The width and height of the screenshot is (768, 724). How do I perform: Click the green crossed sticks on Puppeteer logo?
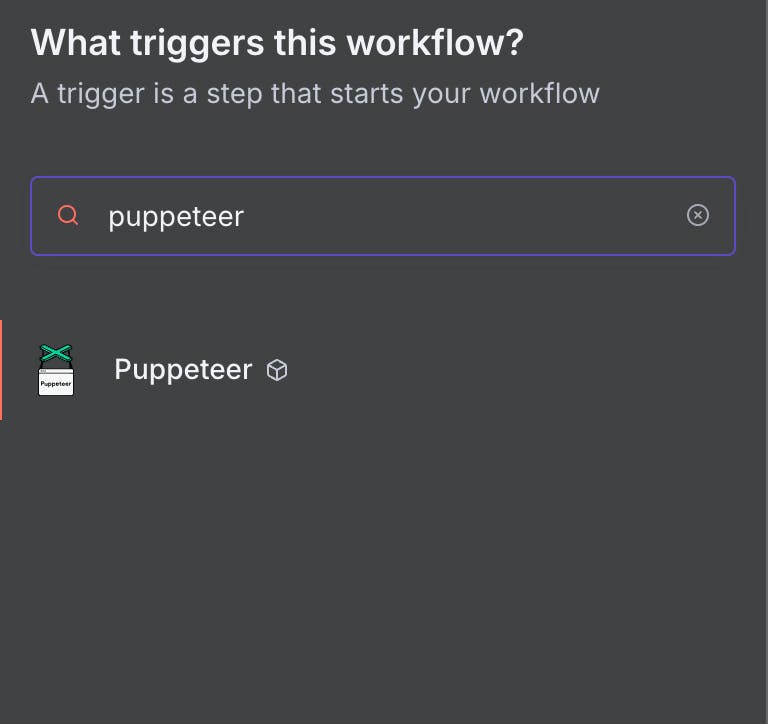coord(56,353)
